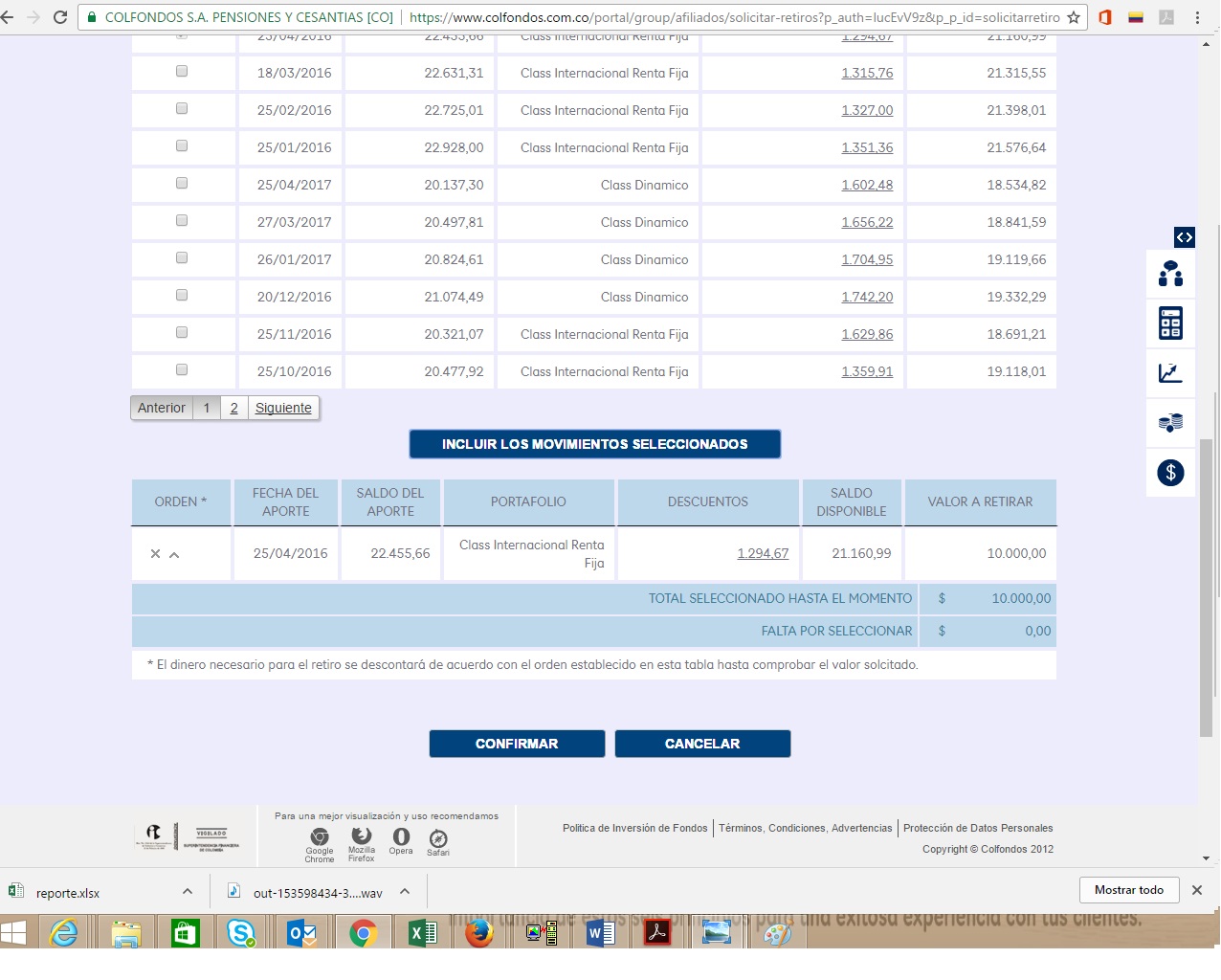1221x980 pixels.
Task: Check the box for 18/03/2016 contribution
Action: [182, 72]
